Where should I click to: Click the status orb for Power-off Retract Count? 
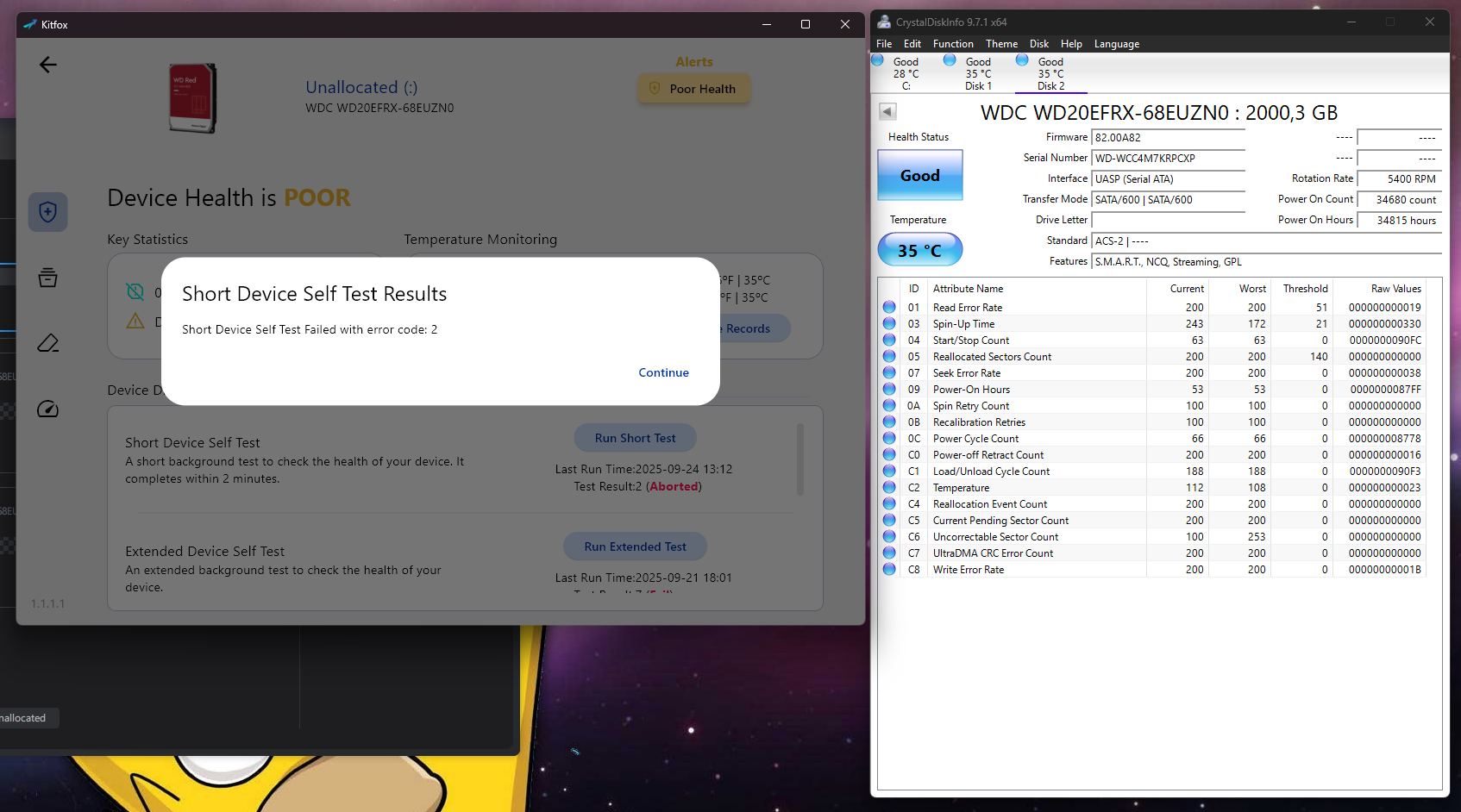[889, 454]
